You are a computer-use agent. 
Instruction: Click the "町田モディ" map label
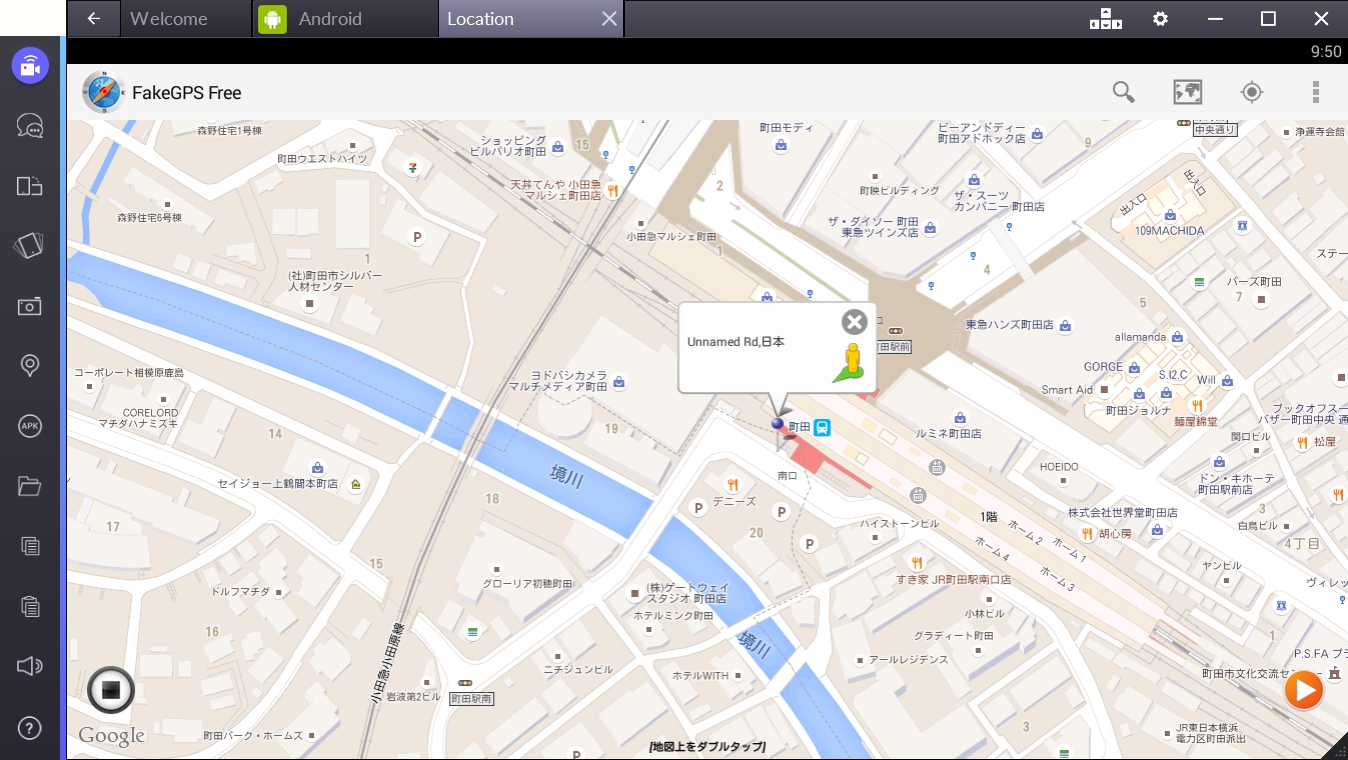[x=788, y=128]
